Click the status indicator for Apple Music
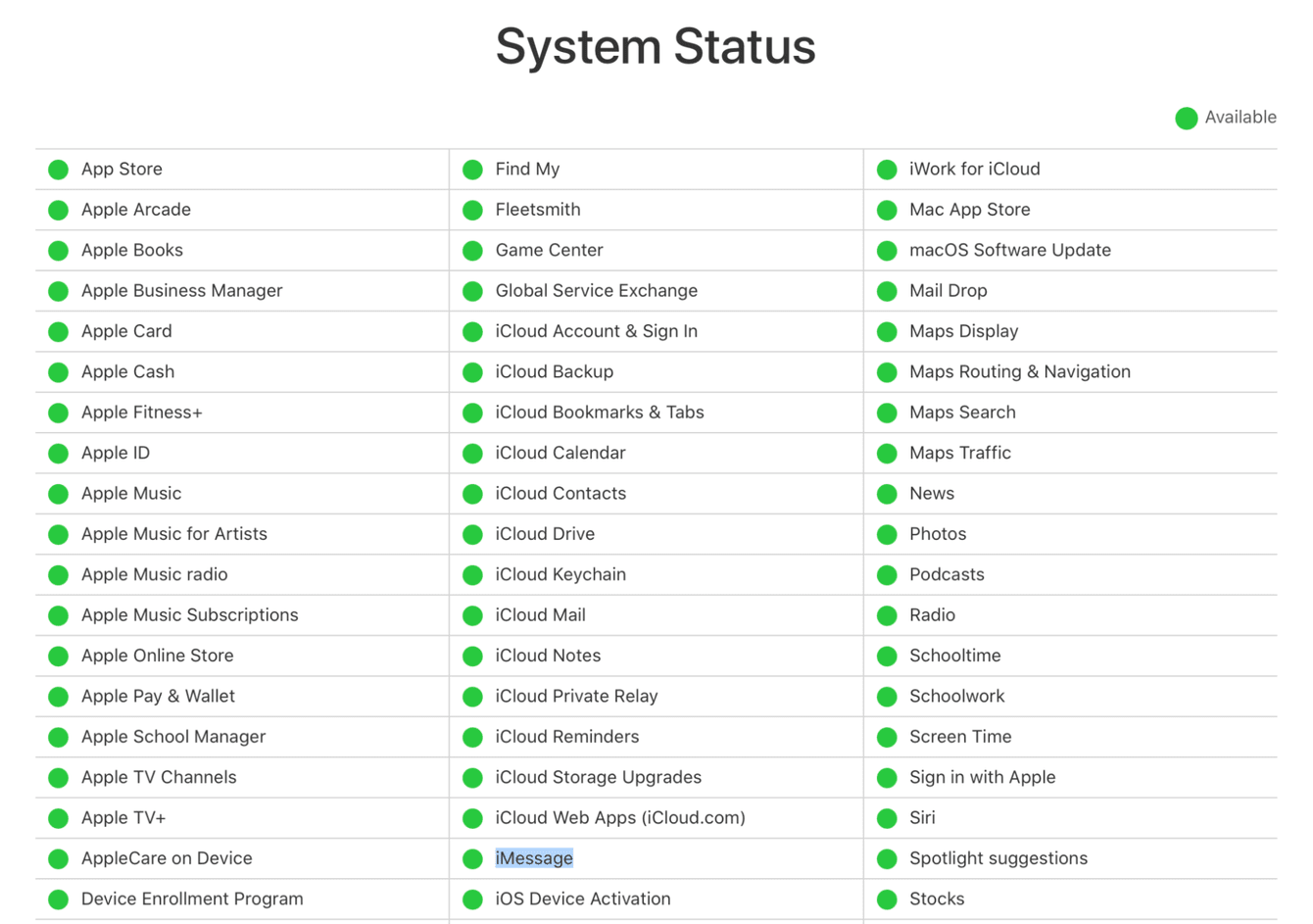 click(x=58, y=493)
